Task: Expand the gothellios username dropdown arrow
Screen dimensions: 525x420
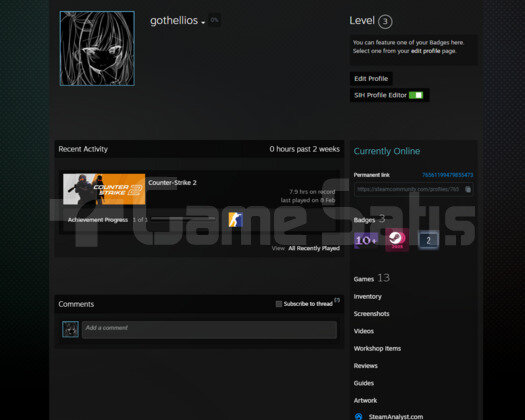Action: click(203, 22)
